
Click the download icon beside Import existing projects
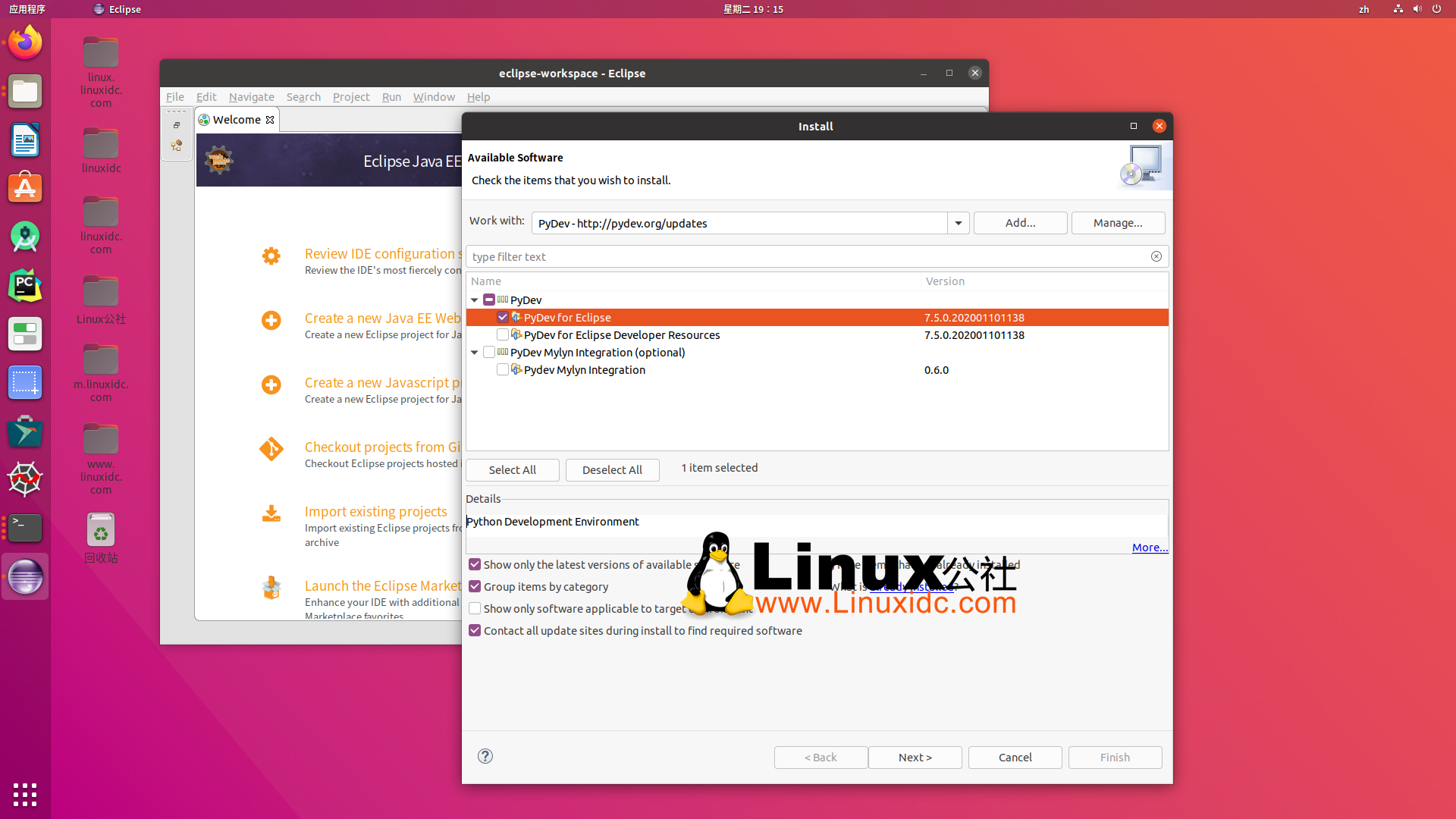click(271, 513)
